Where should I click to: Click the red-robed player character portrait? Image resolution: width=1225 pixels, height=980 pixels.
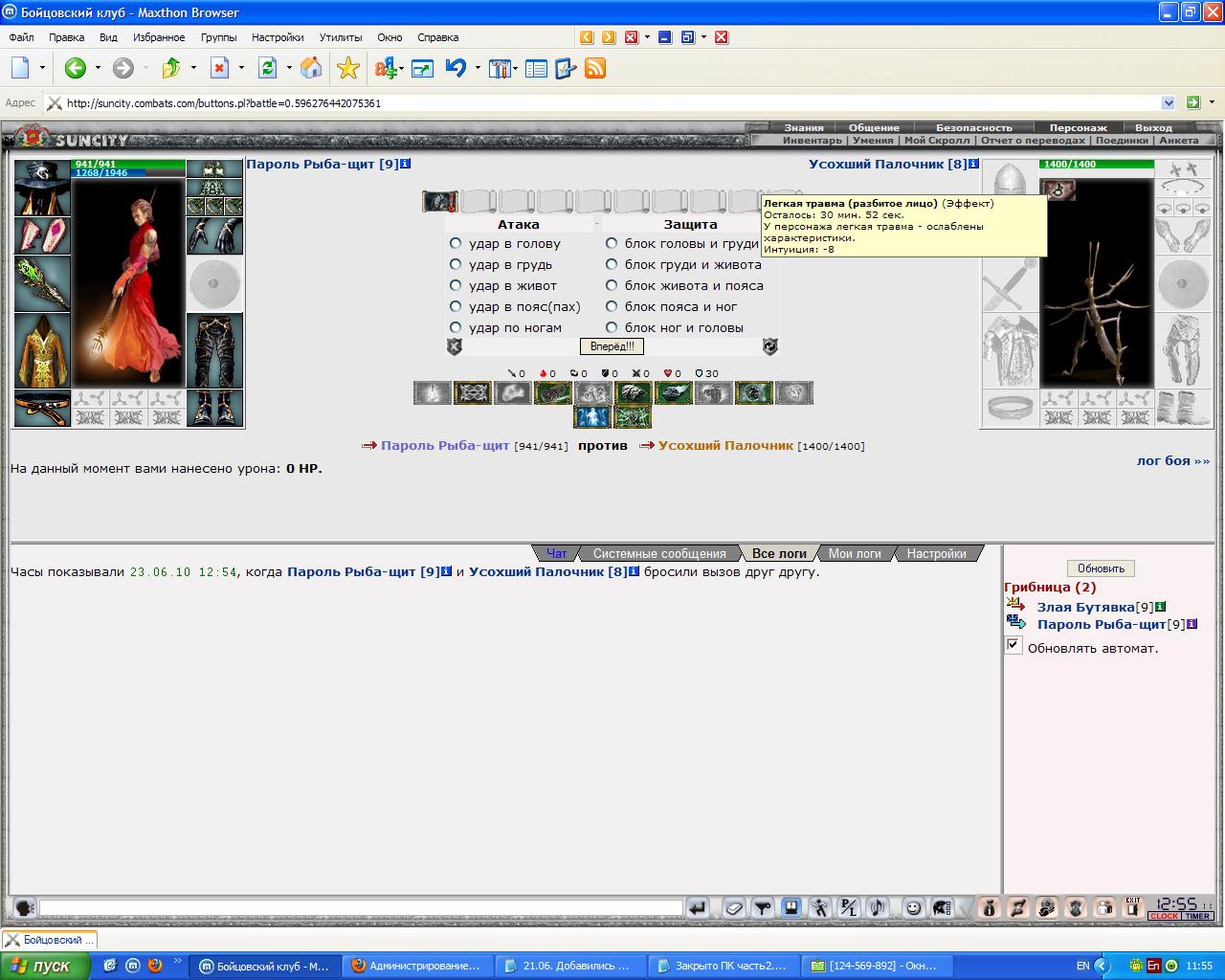128,282
